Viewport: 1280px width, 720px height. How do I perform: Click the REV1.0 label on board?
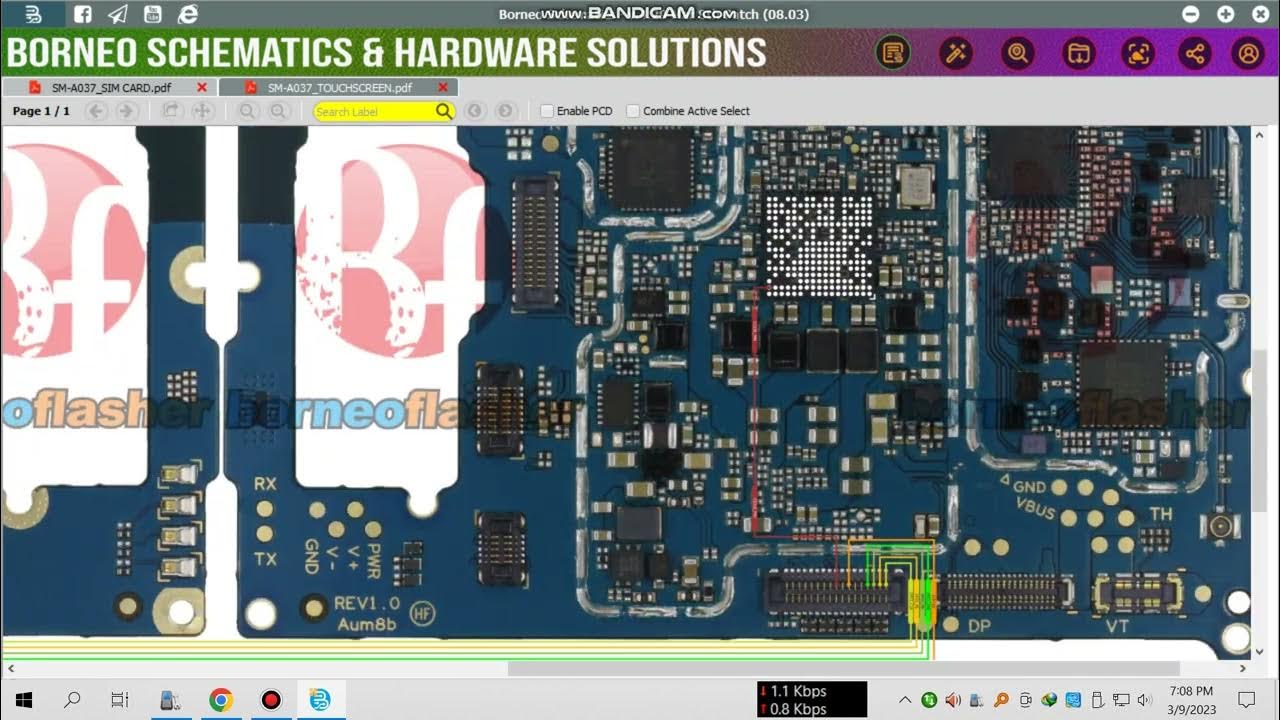367,603
